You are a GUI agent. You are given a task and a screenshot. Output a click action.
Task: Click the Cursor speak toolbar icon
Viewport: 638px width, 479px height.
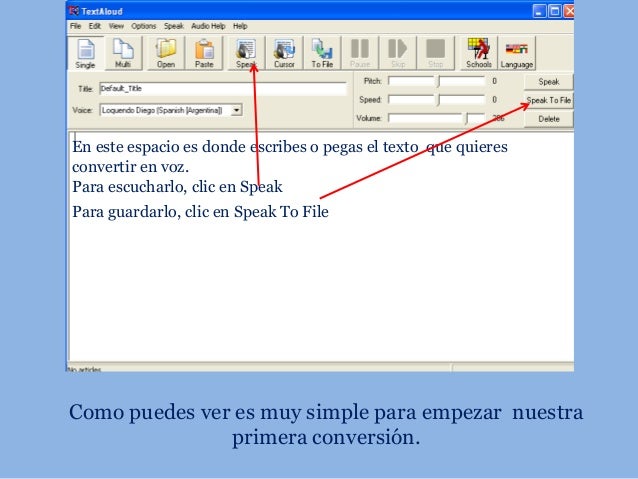point(284,53)
